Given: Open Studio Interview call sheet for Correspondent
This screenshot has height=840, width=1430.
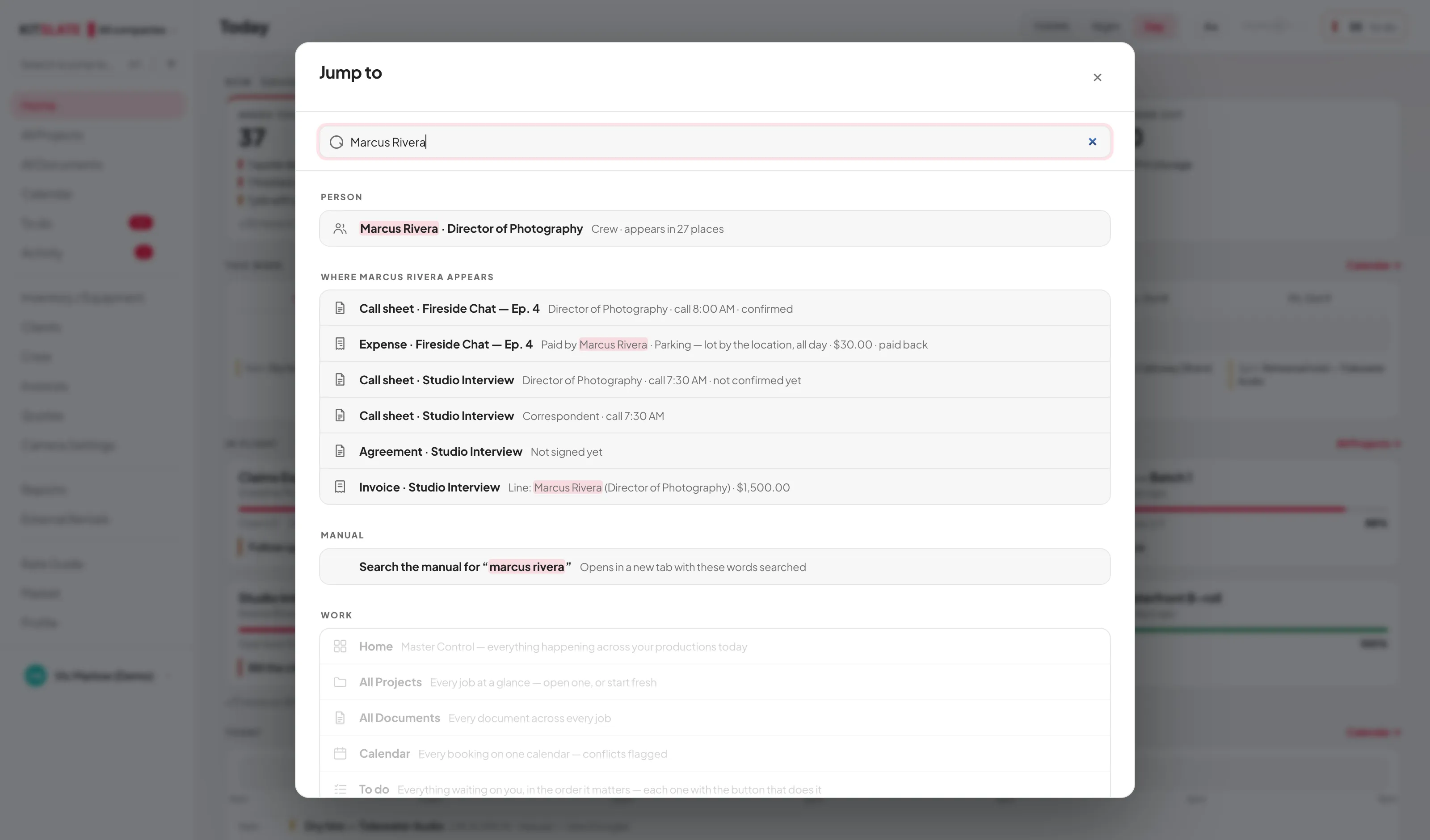Looking at the screenshot, I should (x=715, y=416).
